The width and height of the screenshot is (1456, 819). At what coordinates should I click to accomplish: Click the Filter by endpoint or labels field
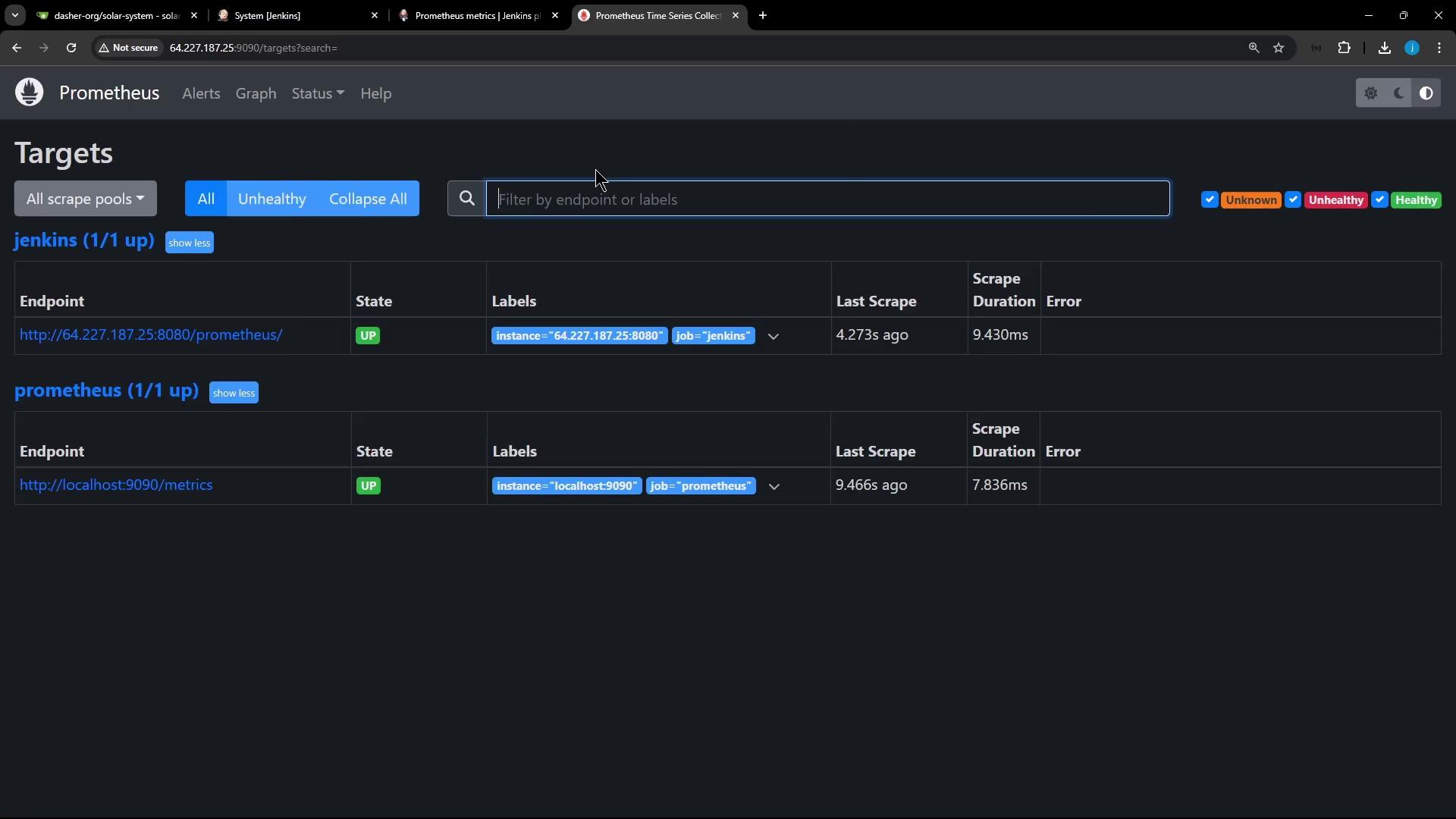827,199
